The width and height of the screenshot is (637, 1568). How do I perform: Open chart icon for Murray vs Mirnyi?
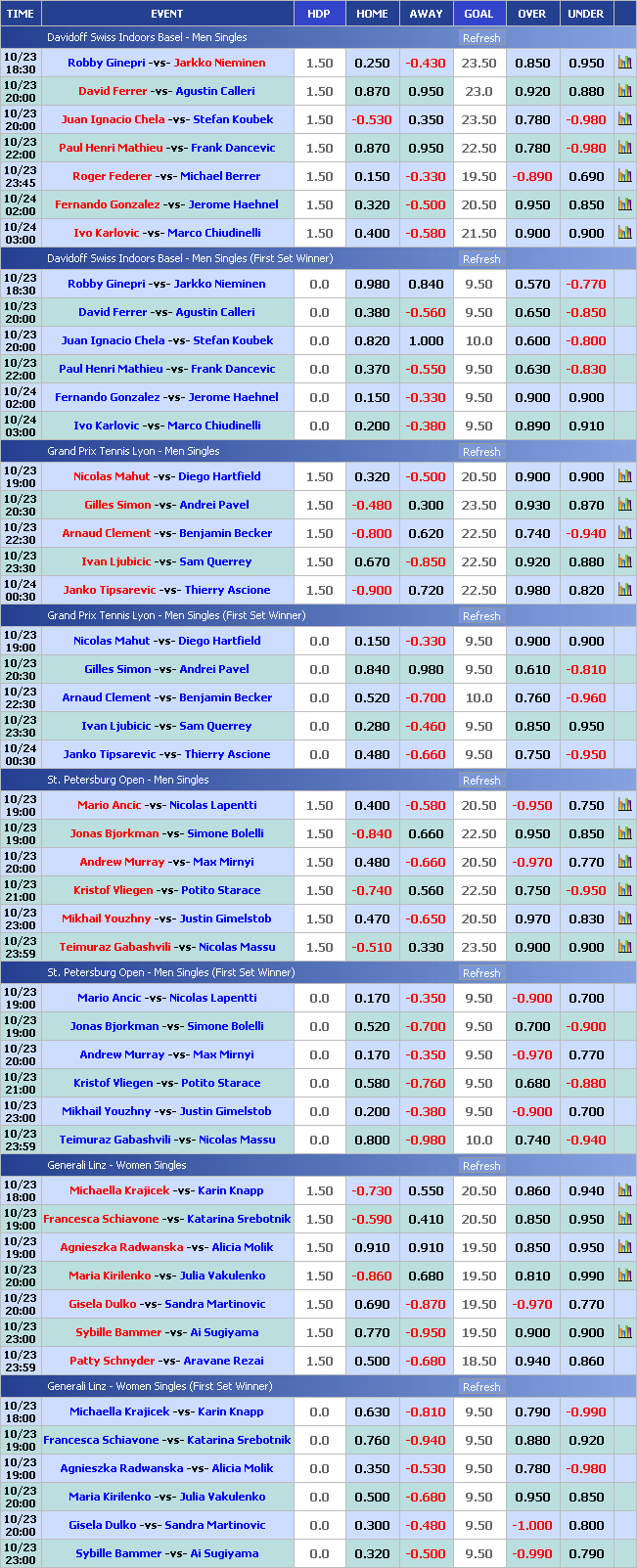coord(624,862)
